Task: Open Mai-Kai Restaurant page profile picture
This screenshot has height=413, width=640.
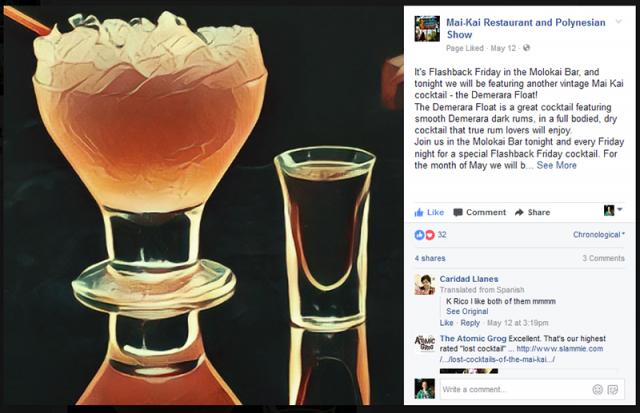Action: coord(427,29)
